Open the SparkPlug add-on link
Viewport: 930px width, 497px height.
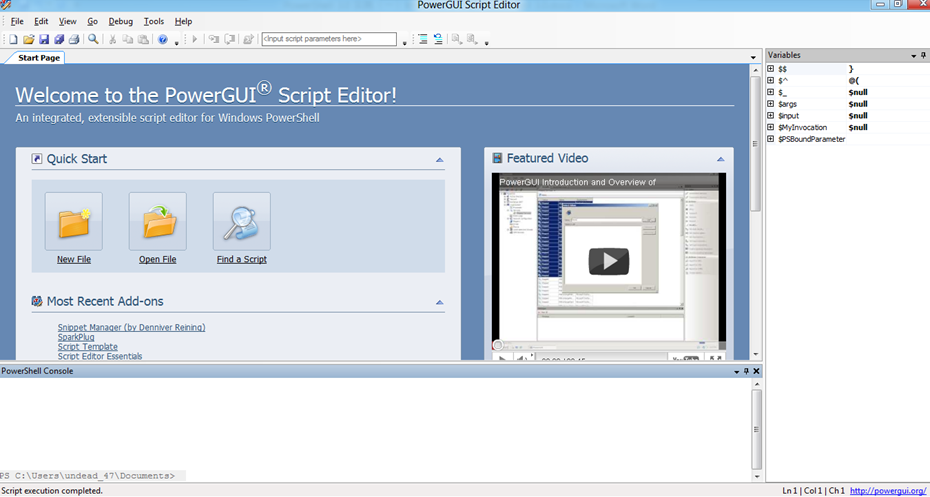[76, 337]
